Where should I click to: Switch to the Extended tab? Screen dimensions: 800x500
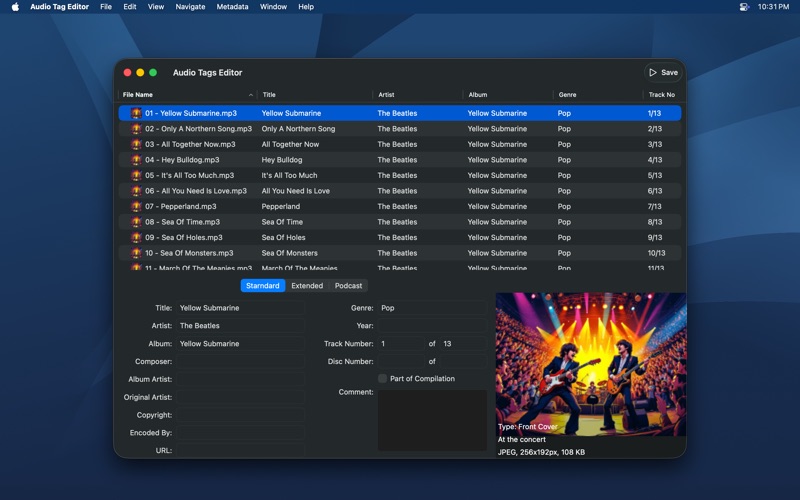(x=307, y=286)
